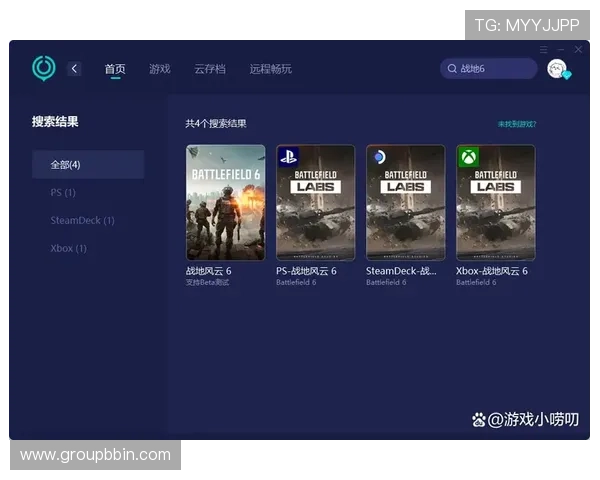Filter results by PS (1)
This screenshot has width=600, height=480.
[x=63, y=193]
